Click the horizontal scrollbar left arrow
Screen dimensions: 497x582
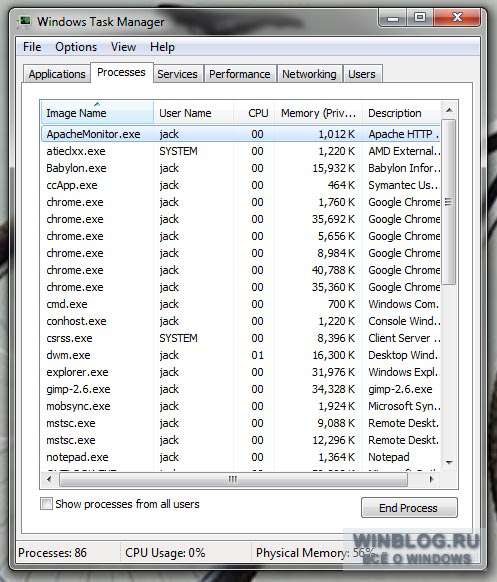click(49, 479)
